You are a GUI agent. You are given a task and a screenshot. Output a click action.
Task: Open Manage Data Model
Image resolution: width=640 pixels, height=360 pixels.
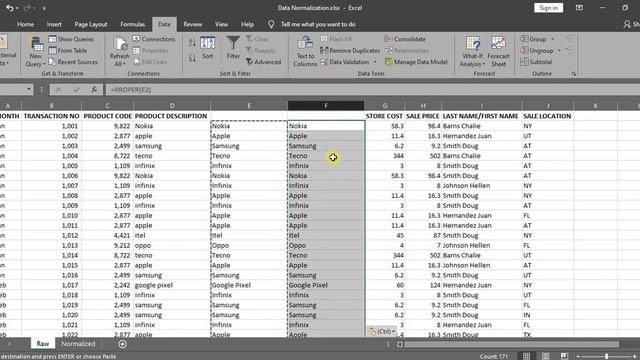(x=416, y=62)
